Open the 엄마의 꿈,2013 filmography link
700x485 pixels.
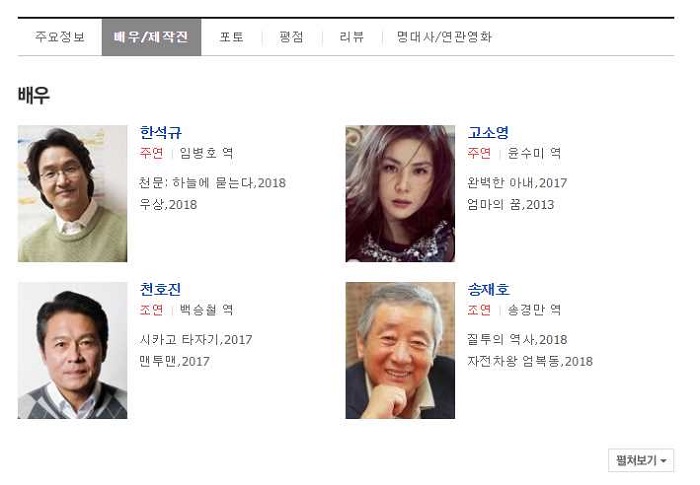[510, 205]
